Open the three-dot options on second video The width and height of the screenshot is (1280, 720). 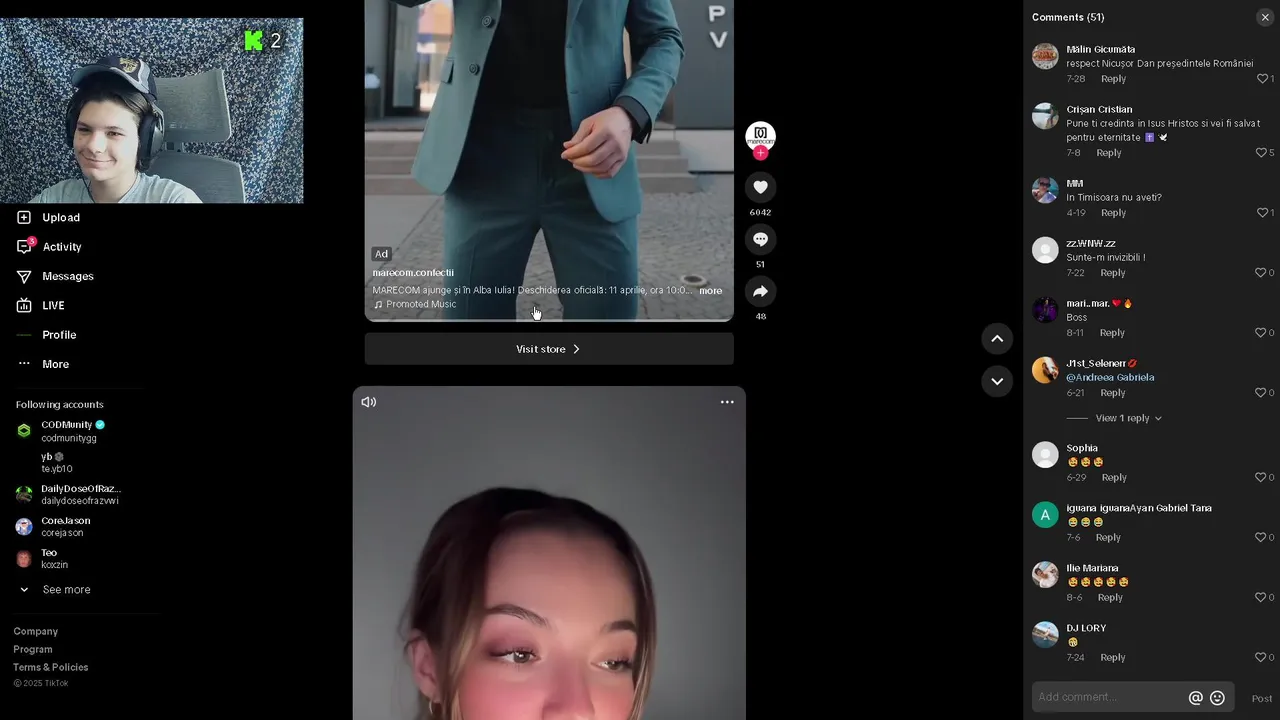pos(727,402)
